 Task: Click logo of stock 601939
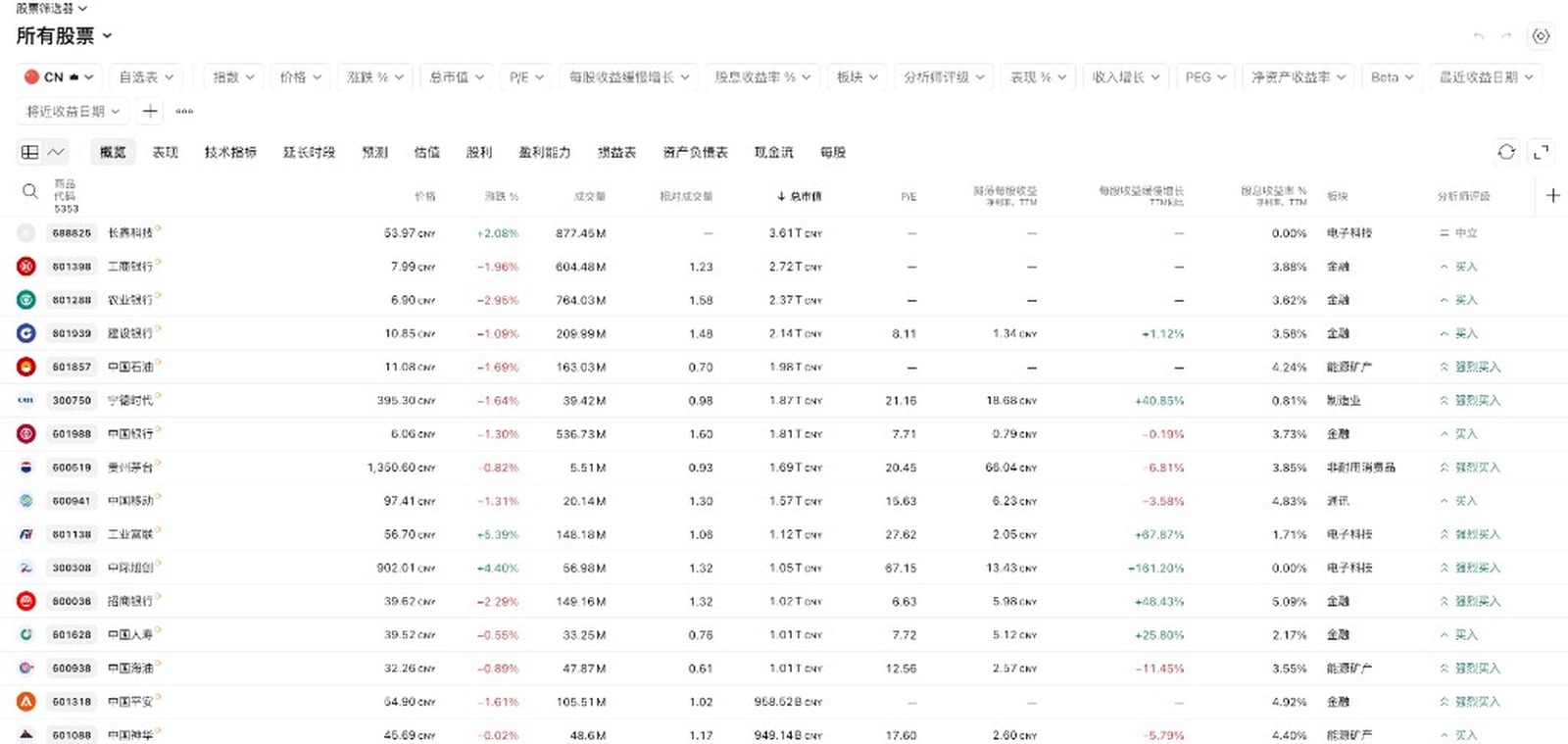point(26,333)
